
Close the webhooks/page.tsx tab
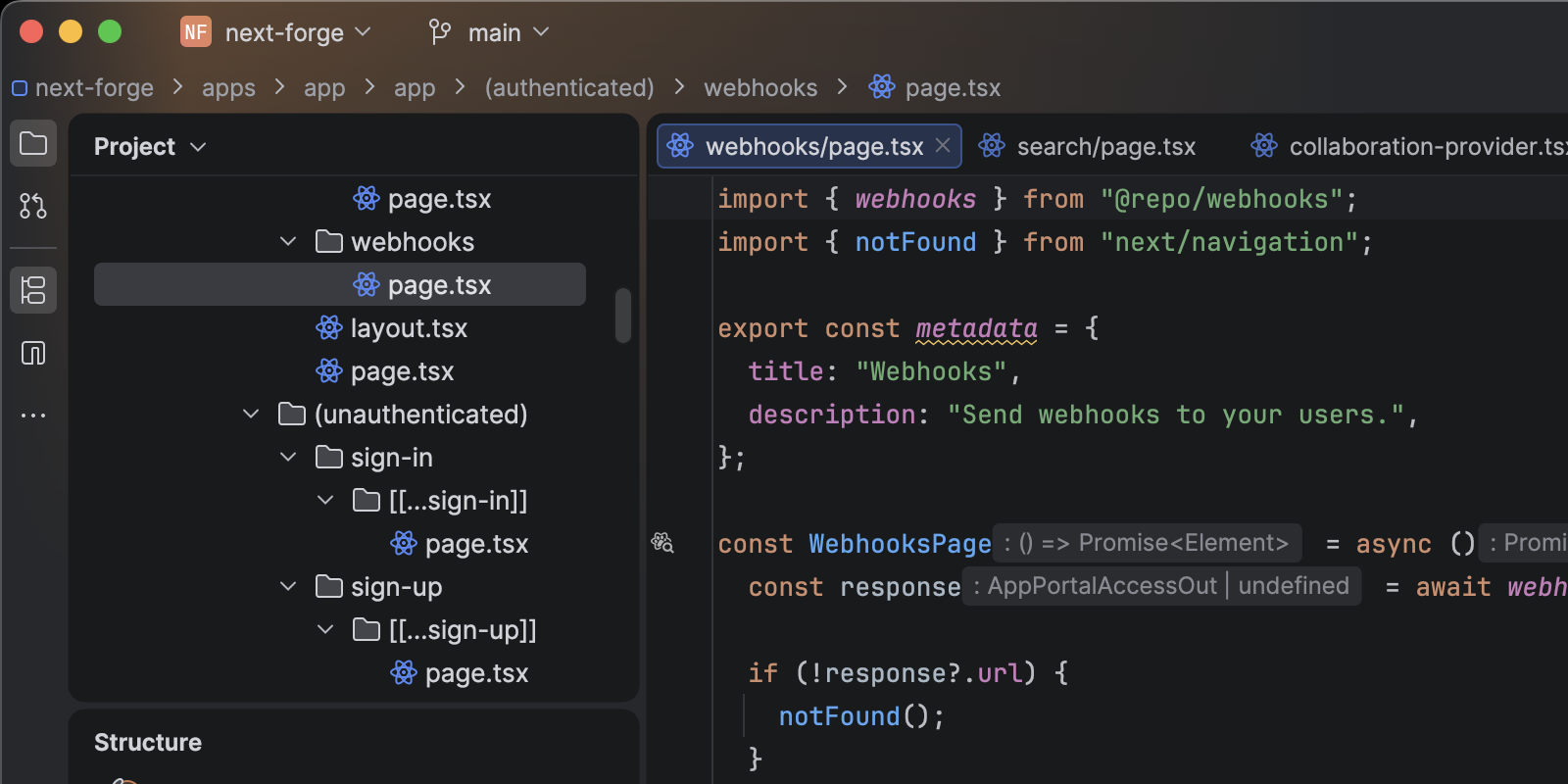[x=943, y=146]
